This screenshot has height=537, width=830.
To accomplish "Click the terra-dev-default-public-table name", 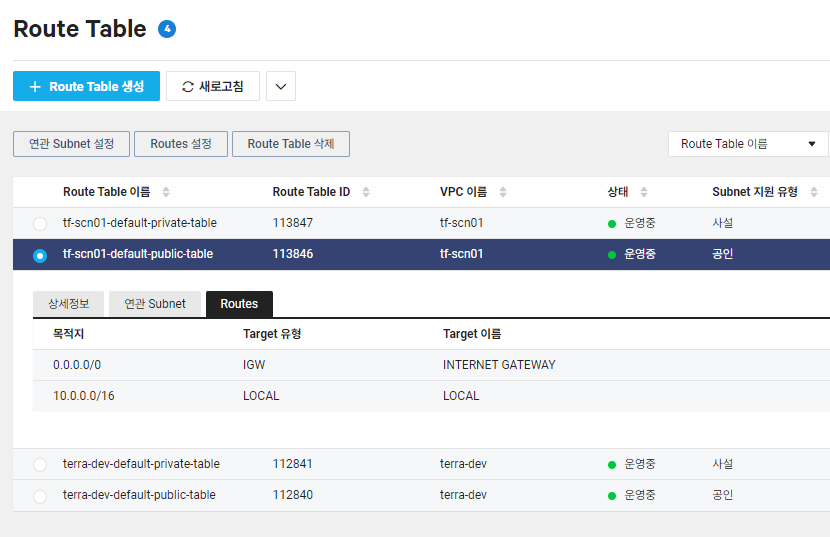I will tap(139, 495).
